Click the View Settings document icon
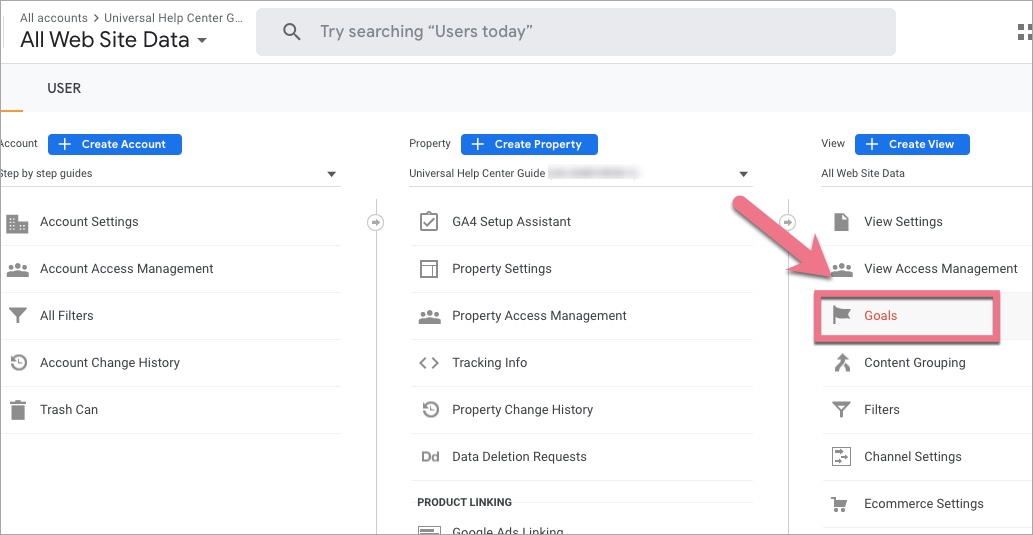This screenshot has height=535, width=1033. click(x=841, y=222)
